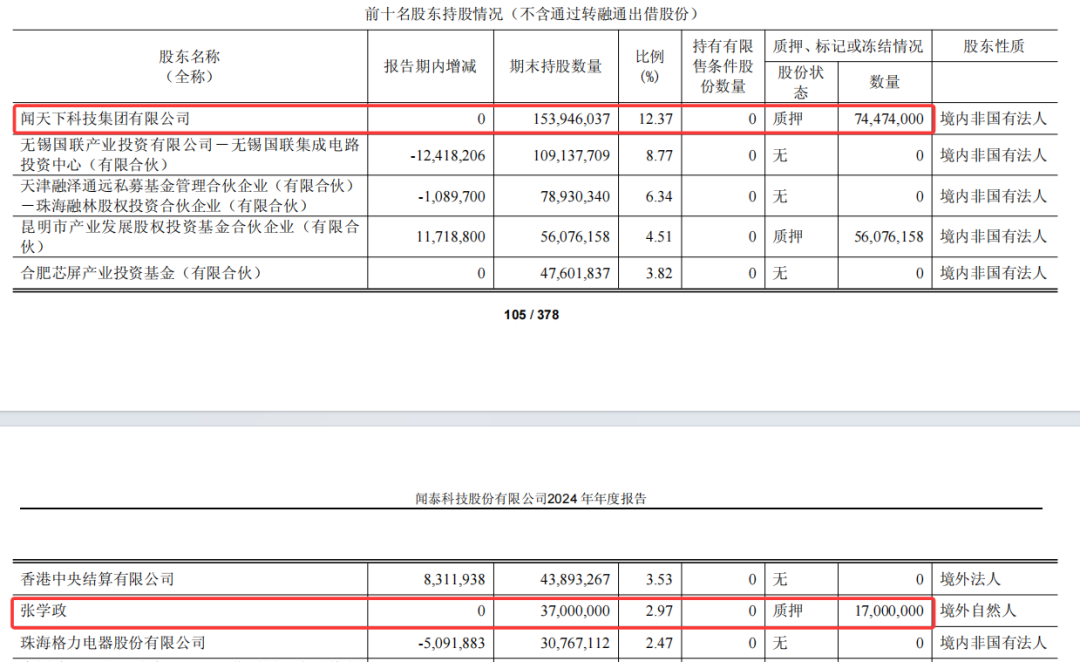Click the 股东性质 column header

[x=994, y=46]
